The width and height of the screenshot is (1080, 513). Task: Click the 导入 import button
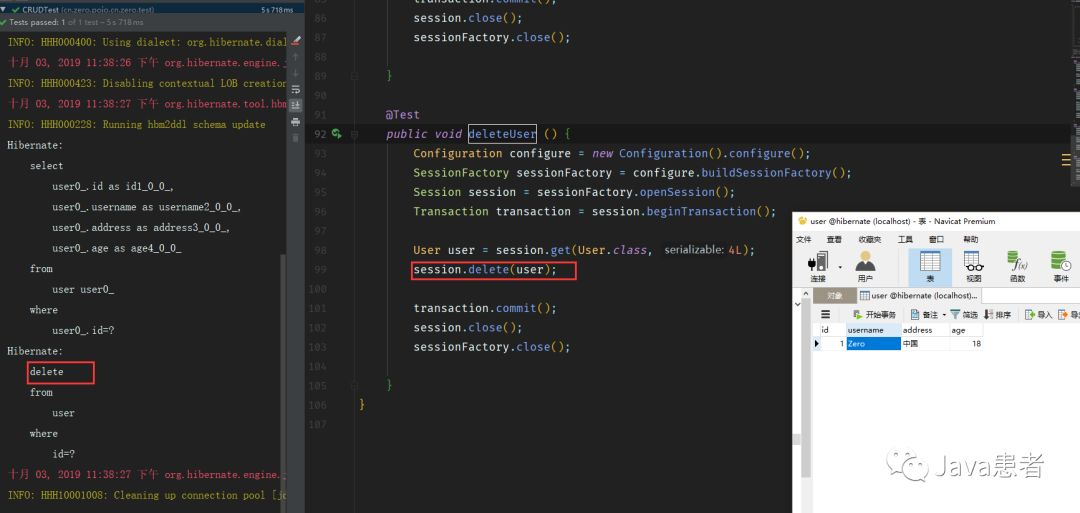[x=1039, y=315]
